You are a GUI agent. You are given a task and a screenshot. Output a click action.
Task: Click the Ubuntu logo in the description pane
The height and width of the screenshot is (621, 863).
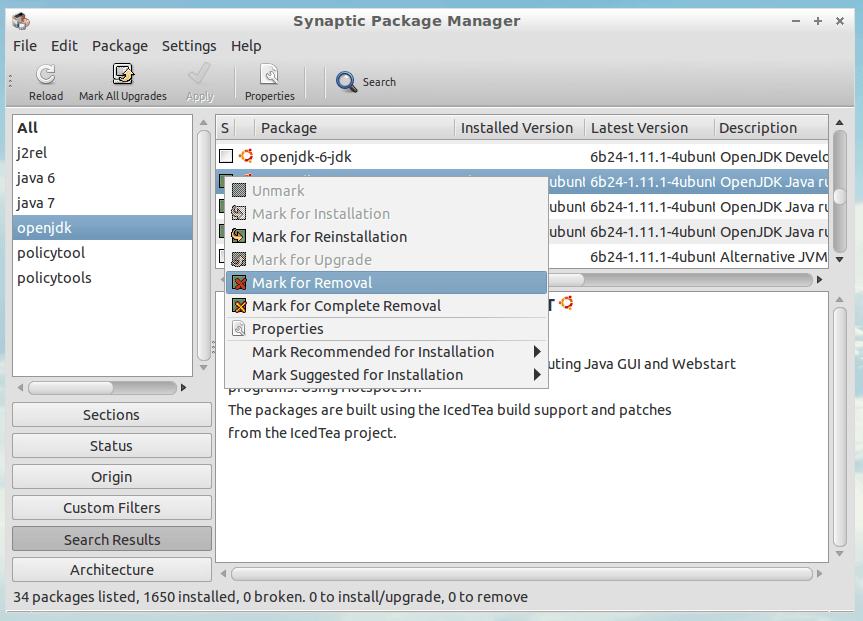coord(566,303)
